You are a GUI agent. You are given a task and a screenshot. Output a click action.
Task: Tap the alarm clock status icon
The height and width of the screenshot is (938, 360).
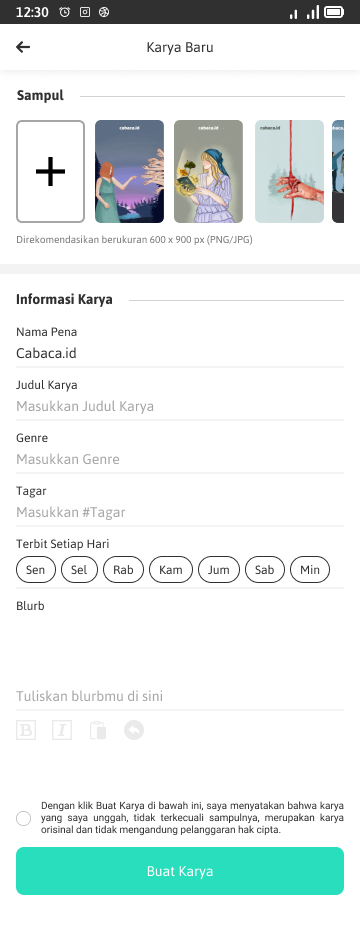tap(65, 12)
